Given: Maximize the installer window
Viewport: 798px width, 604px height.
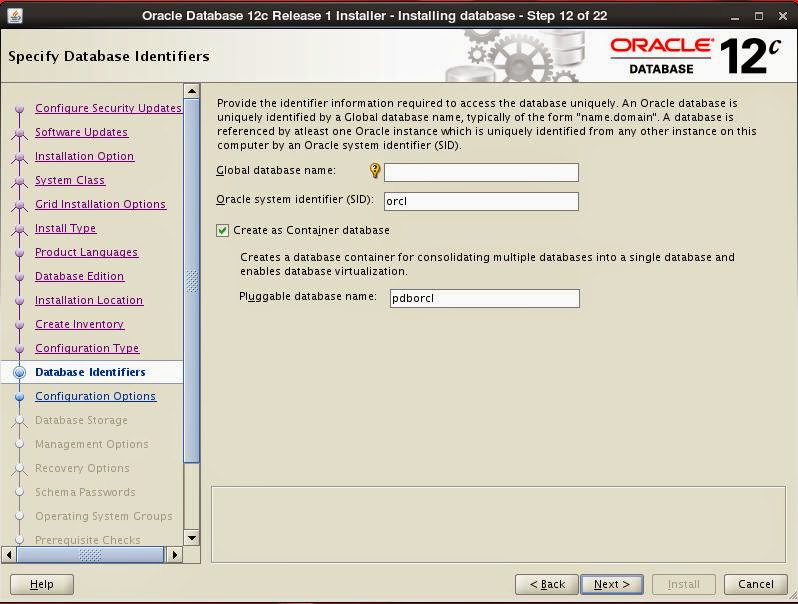Looking at the screenshot, I should coord(759,16).
